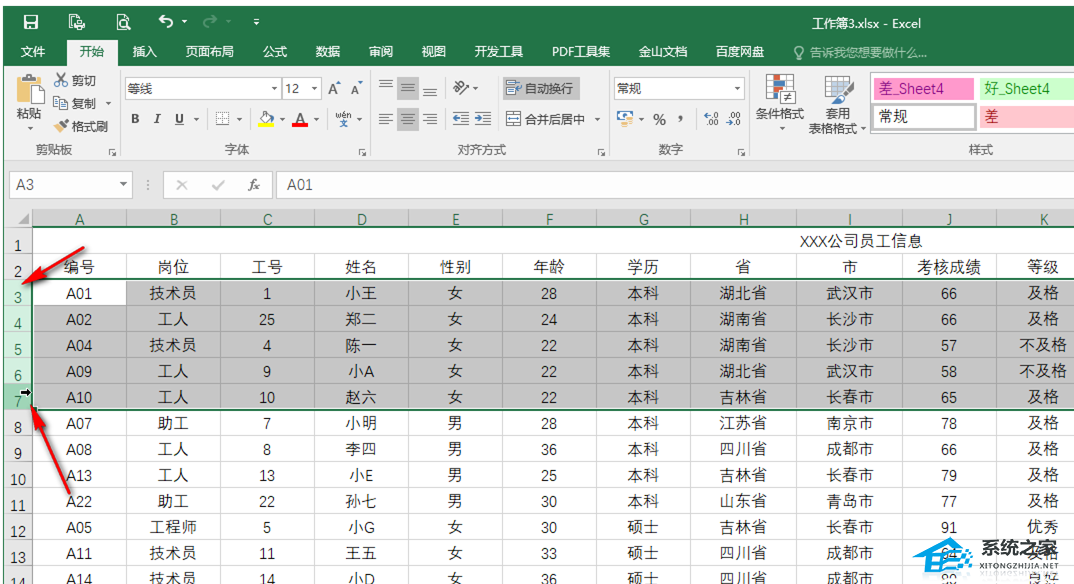
Task: Apply the yellow fill color swatch
Action: click(x=266, y=119)
